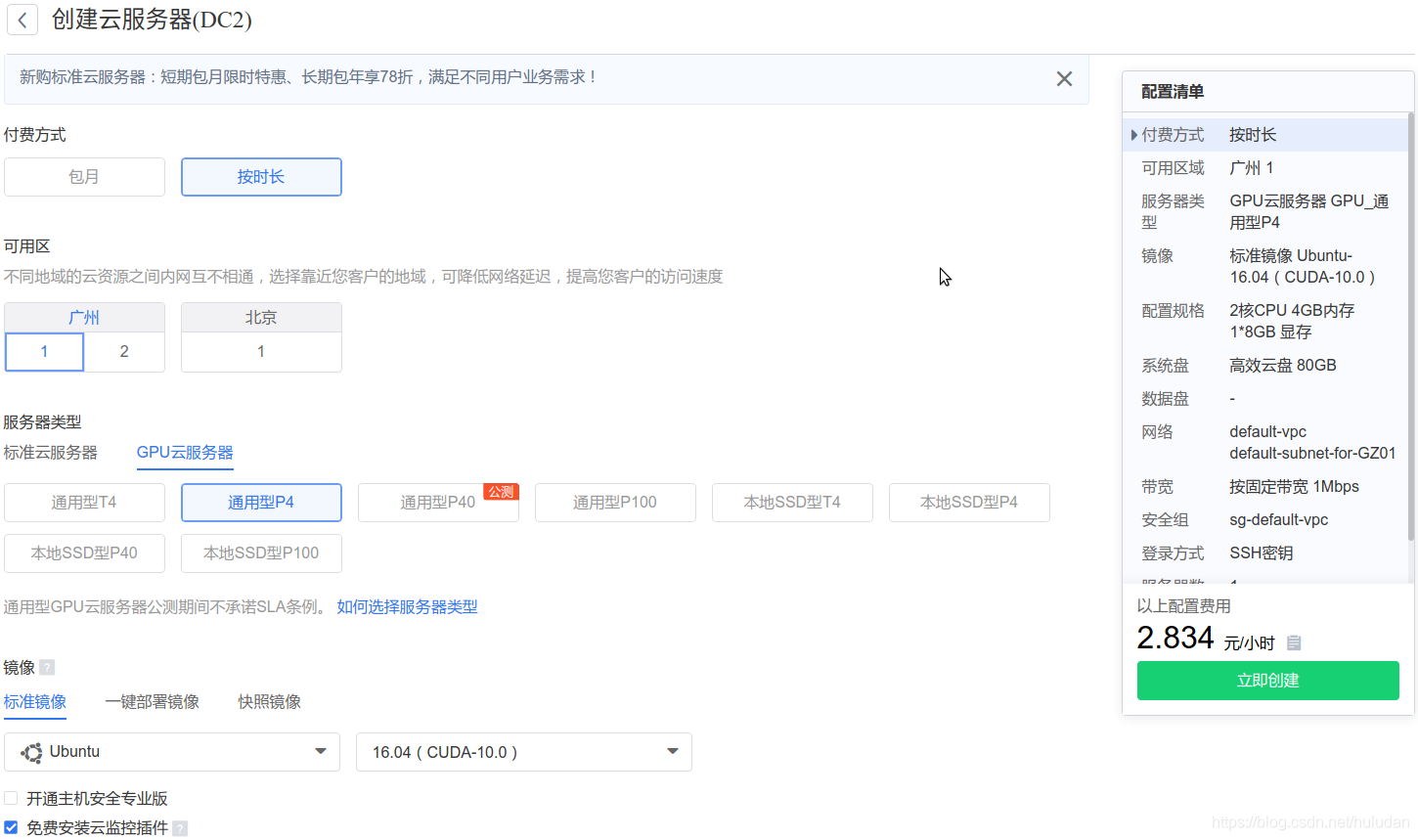
Task: Go back using the left chevron icon
Action: (x=22, y=20)
